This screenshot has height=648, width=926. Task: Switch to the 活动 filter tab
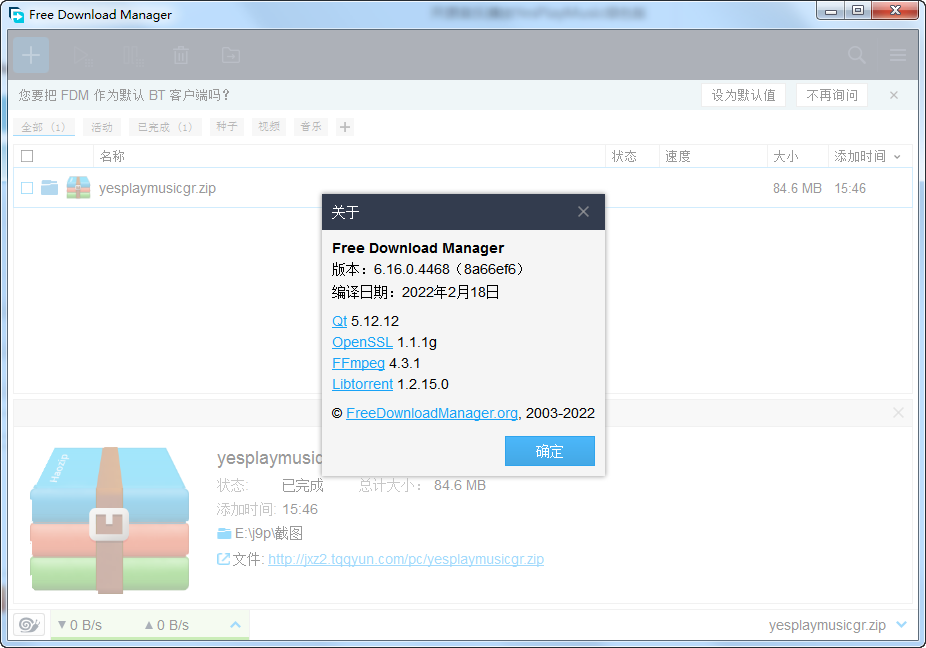coord(102,127)
